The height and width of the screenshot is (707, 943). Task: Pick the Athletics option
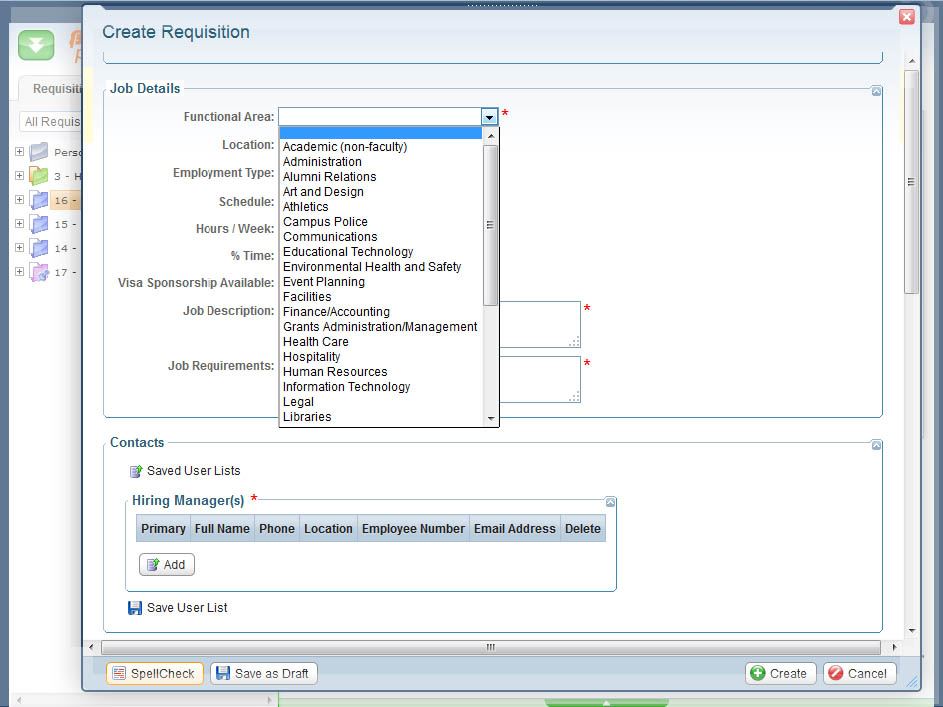coord(305,207)
